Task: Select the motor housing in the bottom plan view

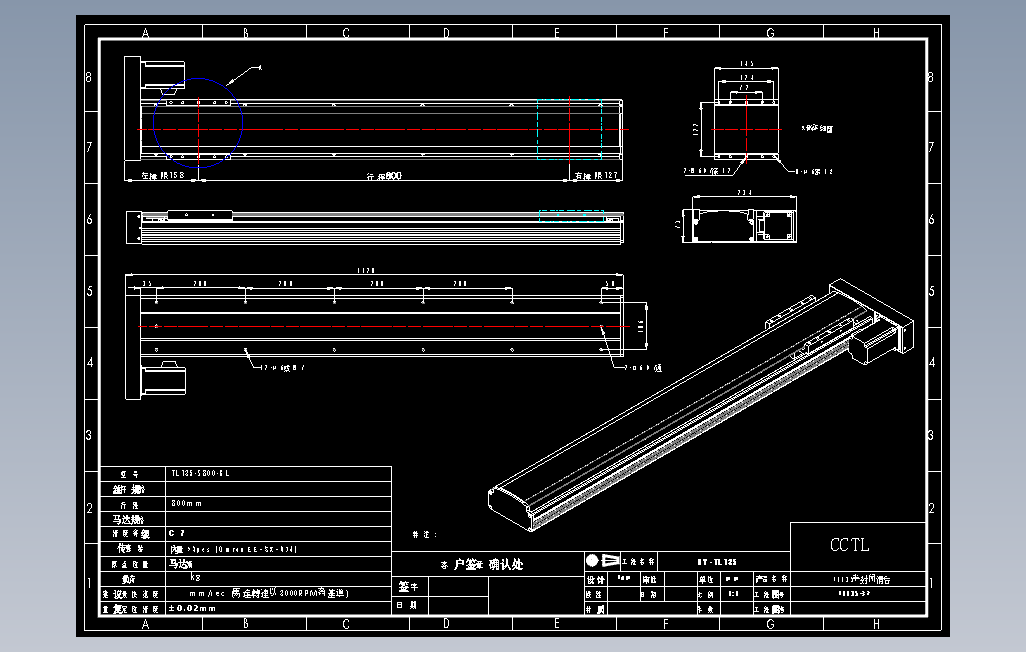Action: point(164,380)
